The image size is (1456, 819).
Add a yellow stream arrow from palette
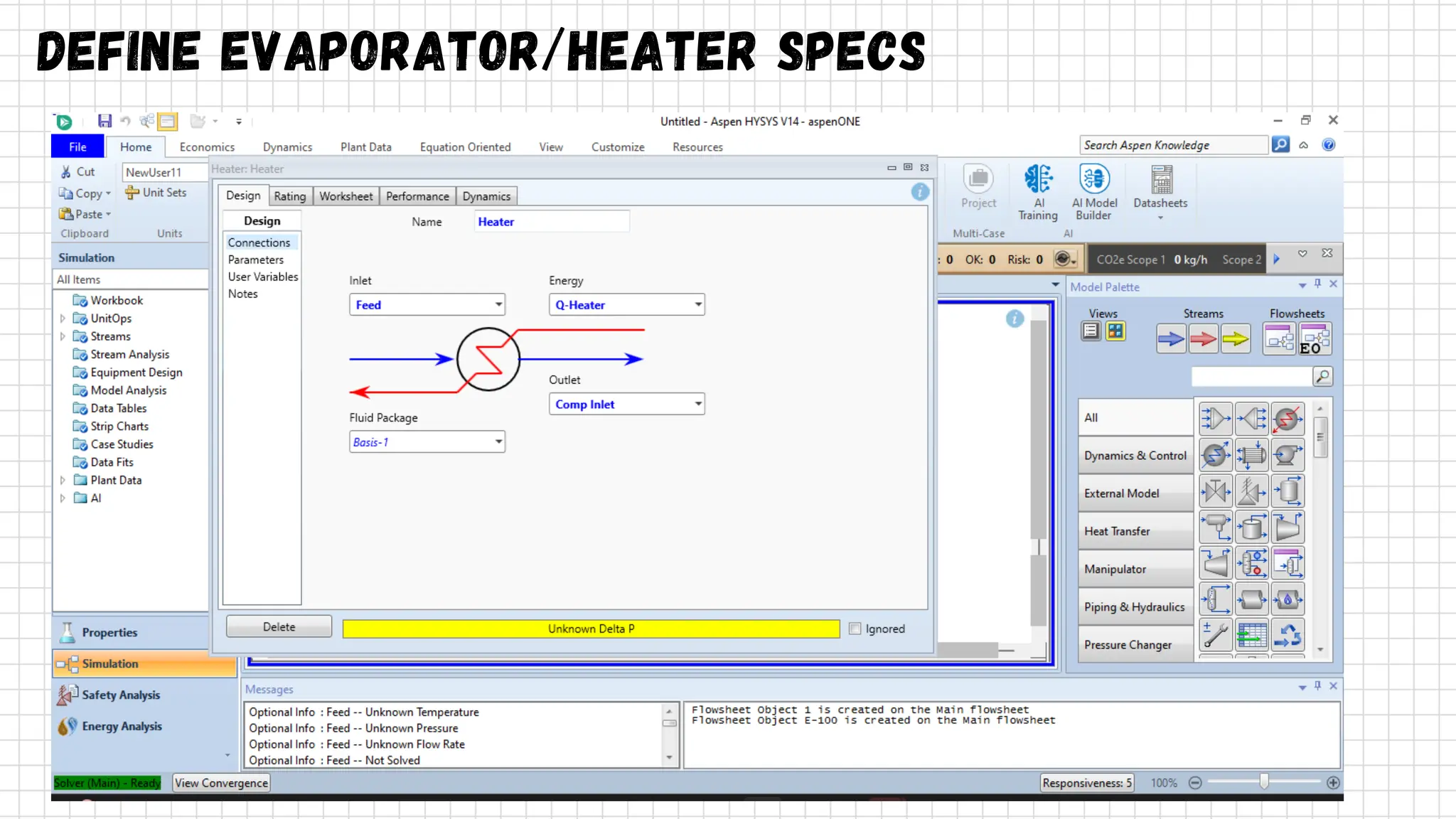point(1236,339)
